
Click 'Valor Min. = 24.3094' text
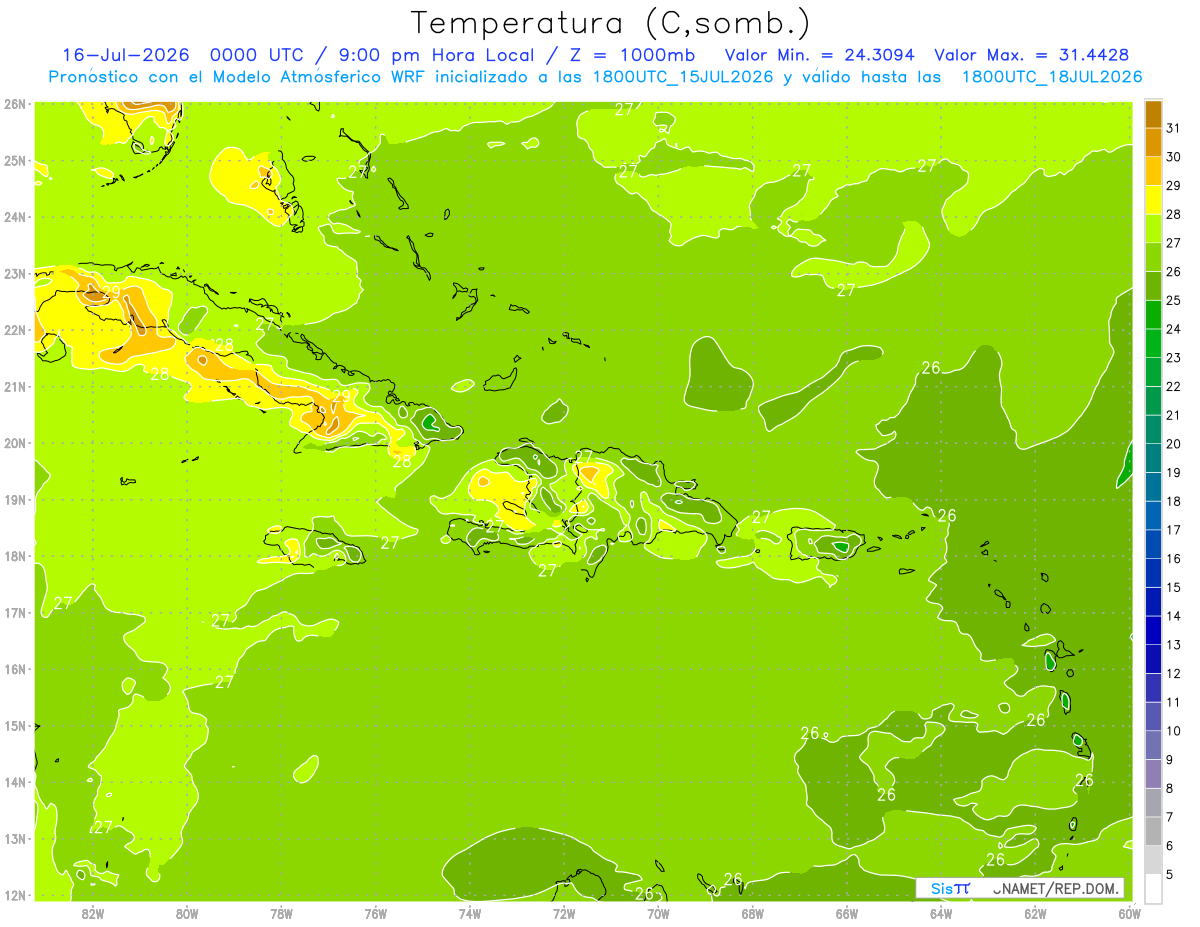(819, 55)
